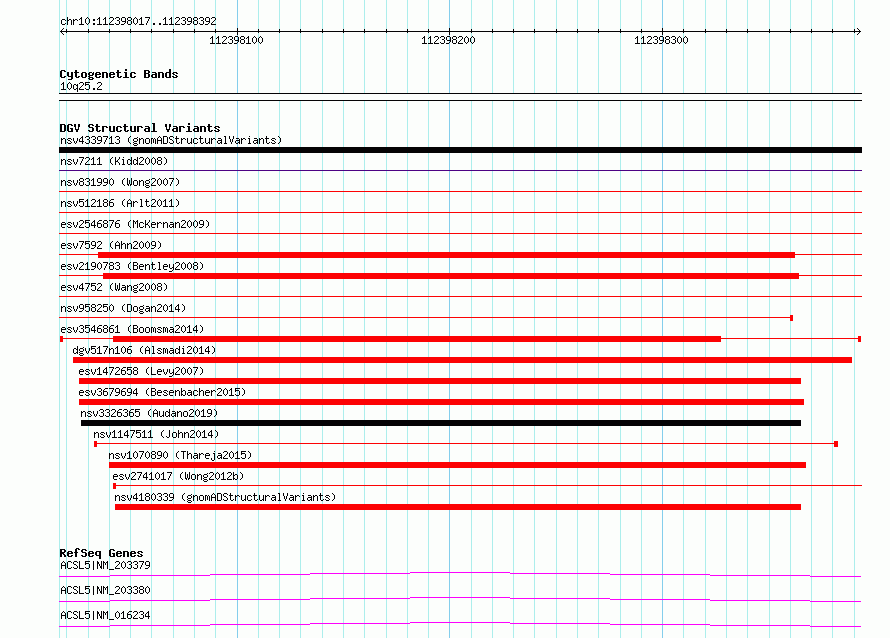Open transcript ACSL5|NM_203379
Image resolution: width=890 pixels, height=638 pixels.
105,565
